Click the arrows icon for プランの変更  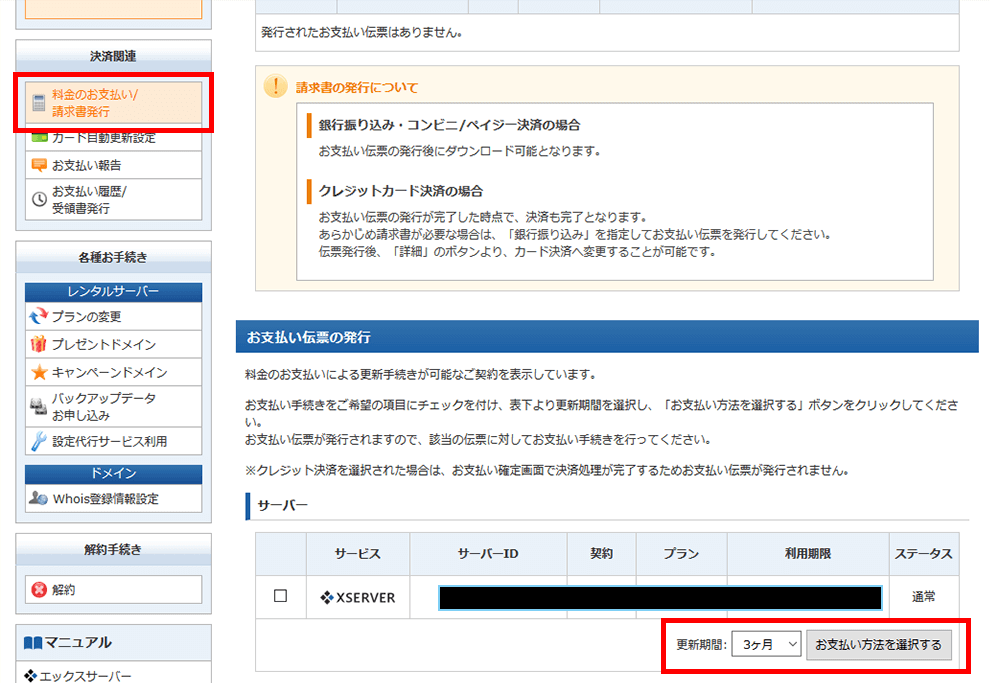pyautogui.click(x=39, y=316)
